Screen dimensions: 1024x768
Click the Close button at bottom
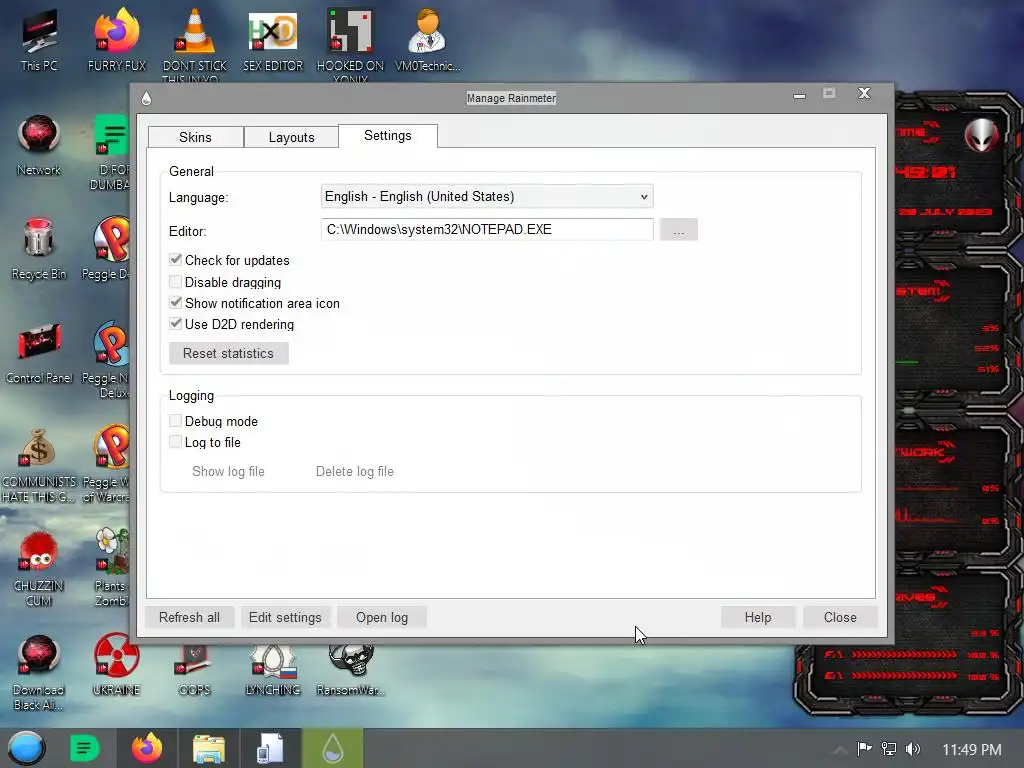840,617
